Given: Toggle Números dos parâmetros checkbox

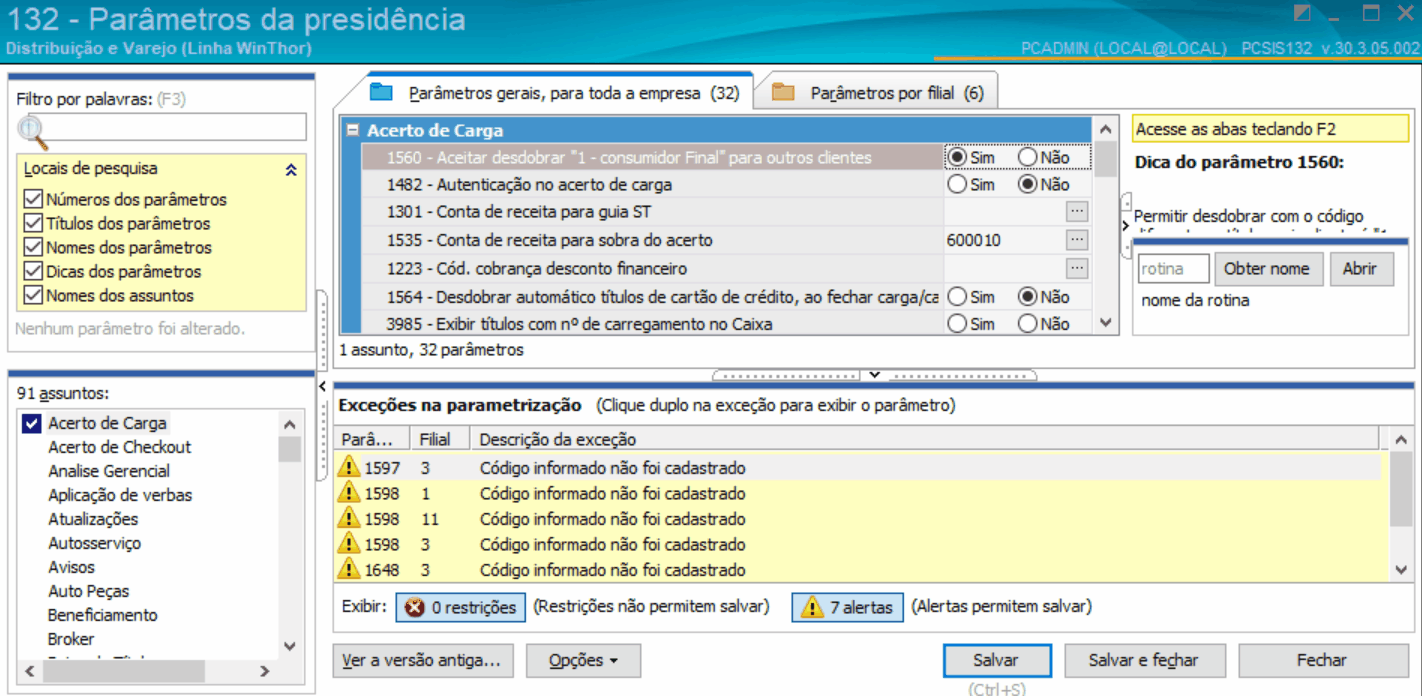Looking at the screenshot, I should 32,199.
